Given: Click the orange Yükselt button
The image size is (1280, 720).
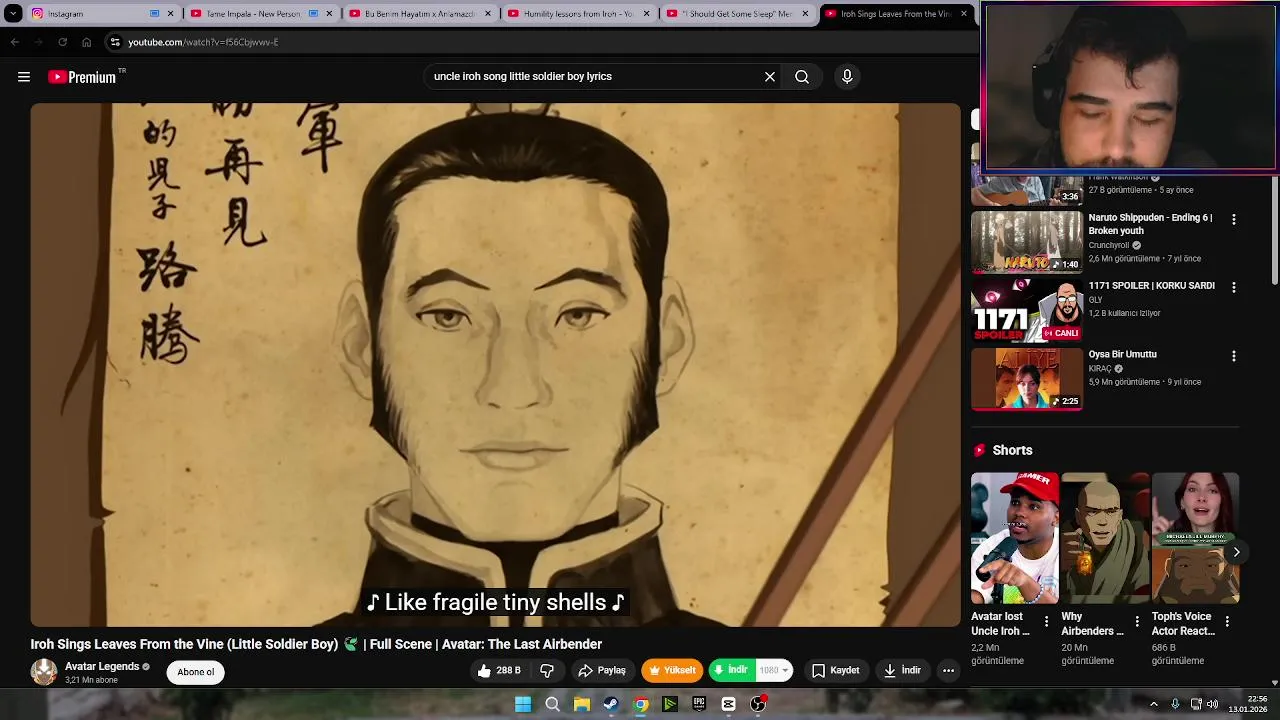Looking at the screenshot, I should [672, 671].
